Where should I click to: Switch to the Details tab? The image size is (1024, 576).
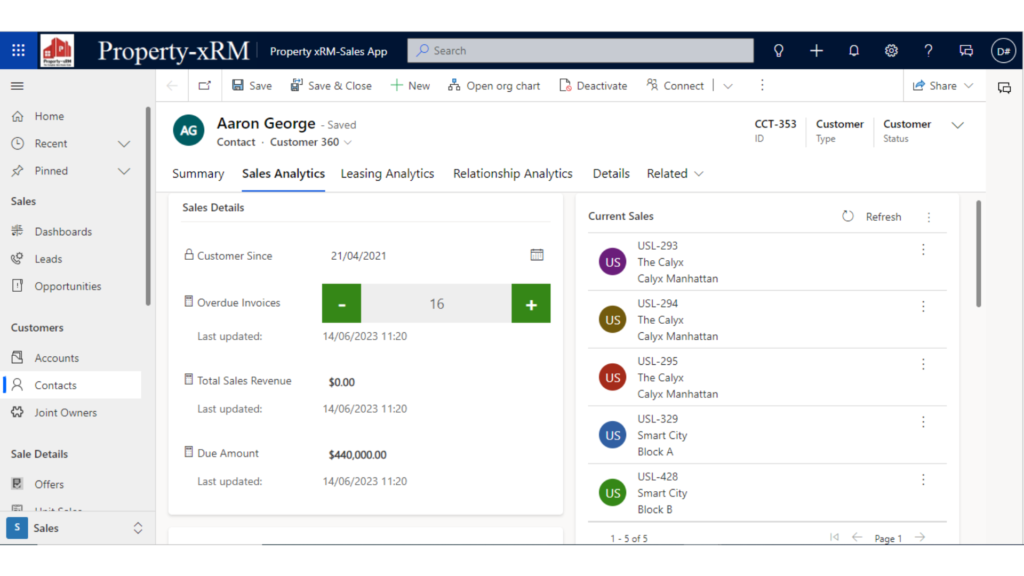click(x=611, y=174)
